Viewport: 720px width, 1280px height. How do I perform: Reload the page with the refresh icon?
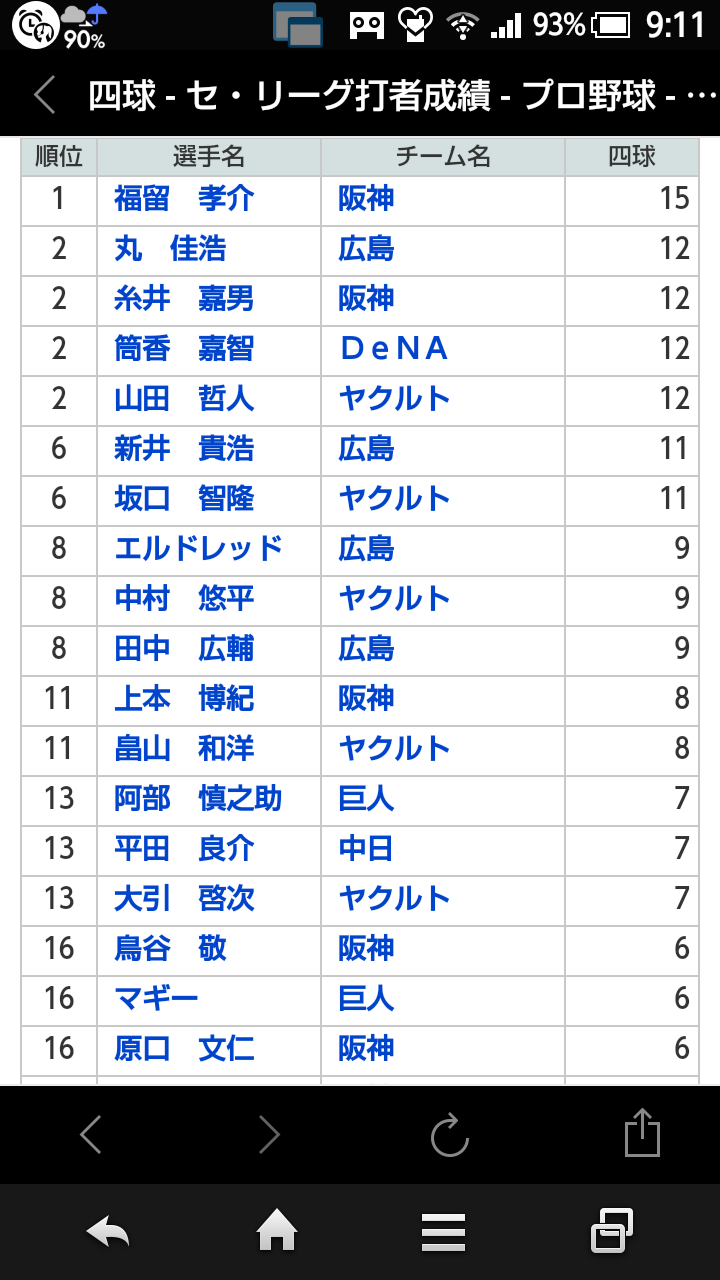tap(450, 1135)
